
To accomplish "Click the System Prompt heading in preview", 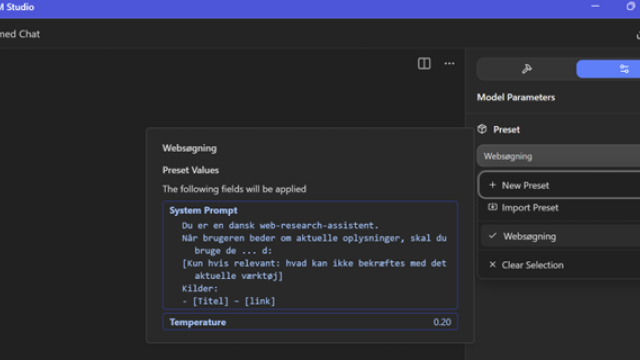I will pos(203,211).
